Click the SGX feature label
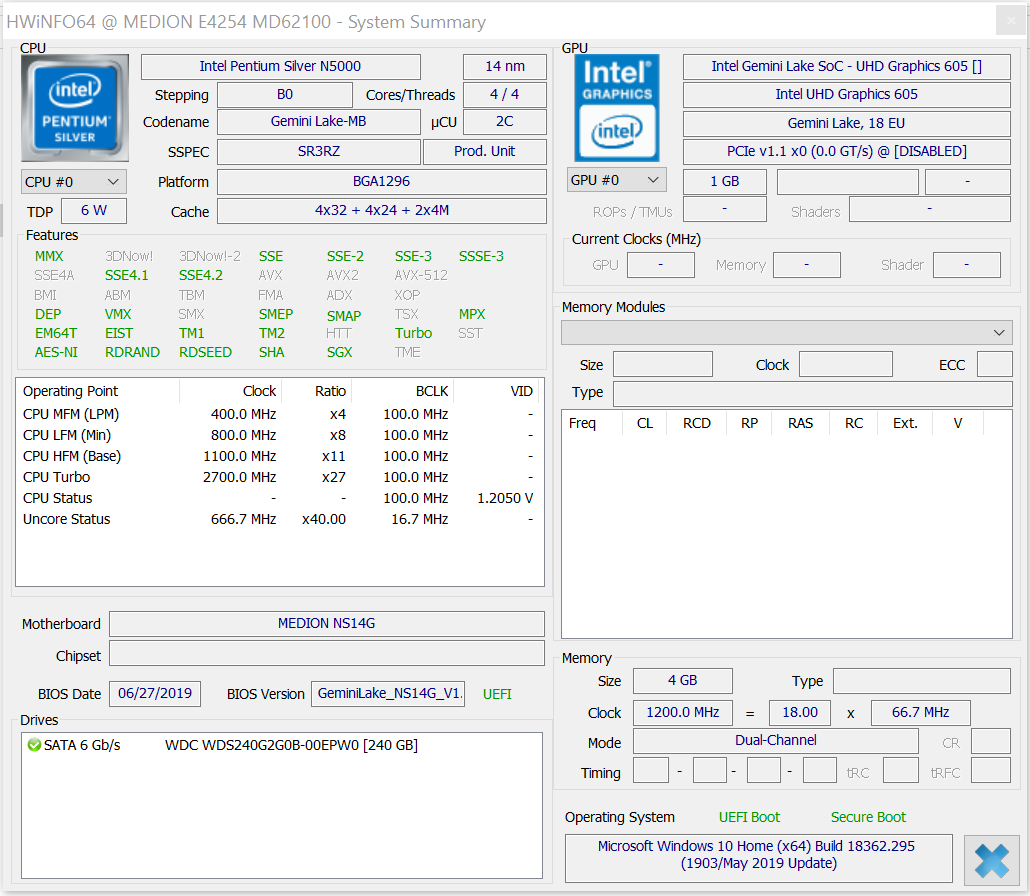This screenshot has width=1030, height=896. coord(340,352)
